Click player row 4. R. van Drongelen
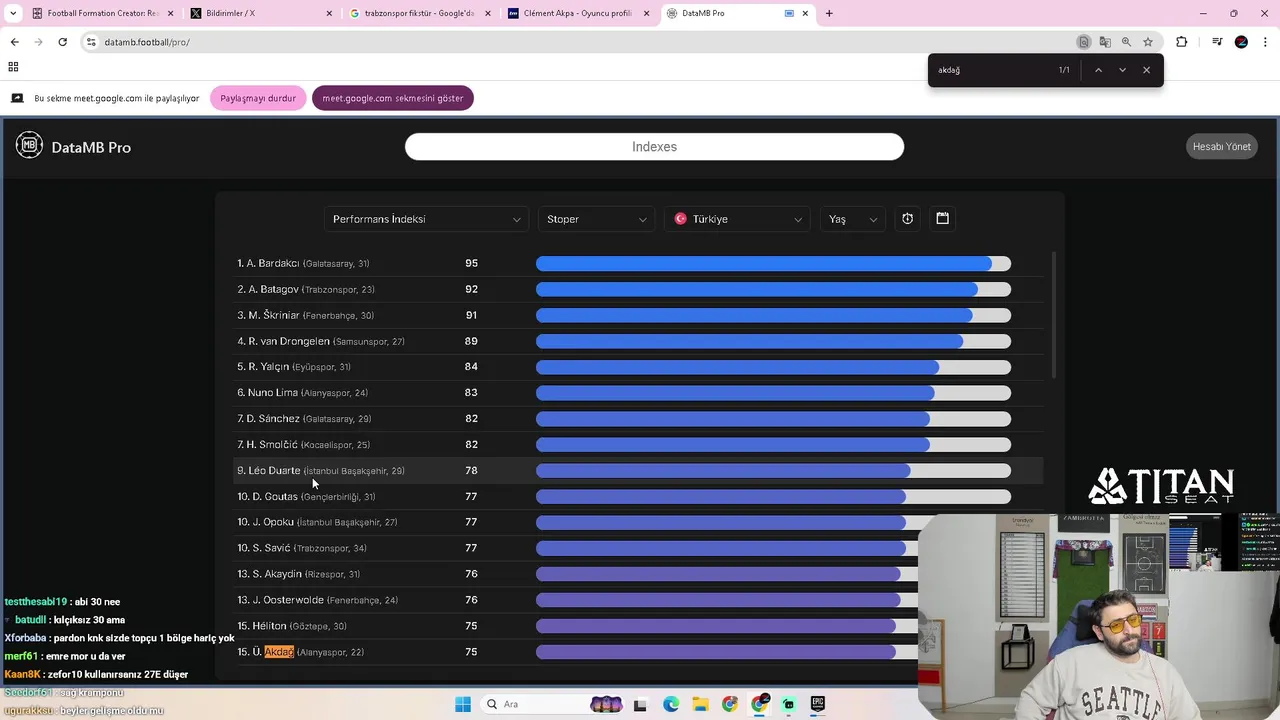Viewport: 1280px width, 720px height. click(640, 341)
